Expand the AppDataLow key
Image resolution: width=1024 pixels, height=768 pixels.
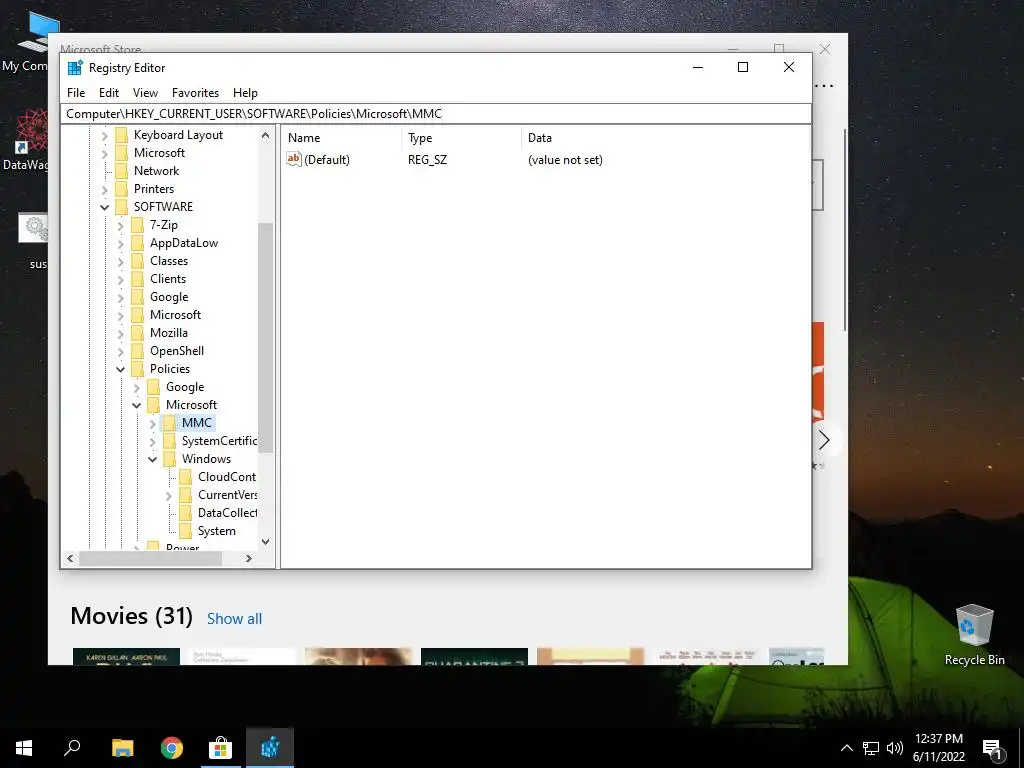pyautogui.click(x=120, y=244)
